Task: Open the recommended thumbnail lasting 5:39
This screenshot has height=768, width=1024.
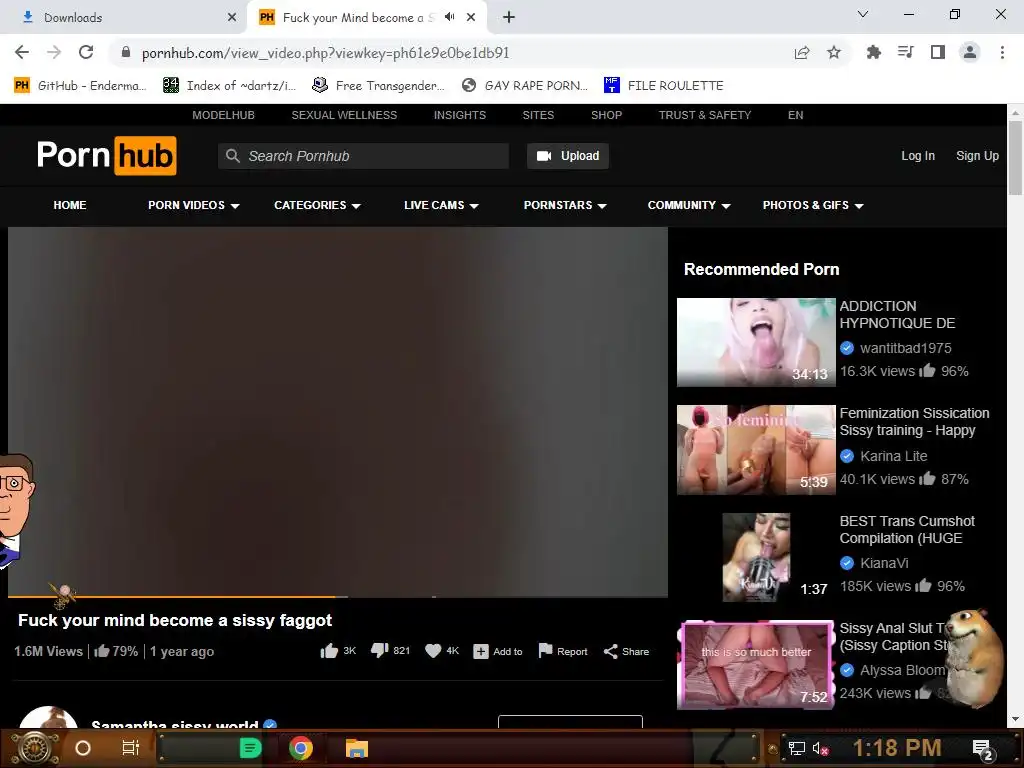Action: (756, 450)
